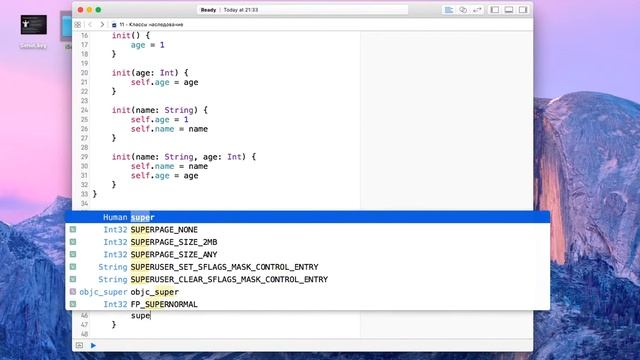Viewport: 640px width, 360px height.
Task: Open the related items grid menu
Action: (x=78, y=25)
